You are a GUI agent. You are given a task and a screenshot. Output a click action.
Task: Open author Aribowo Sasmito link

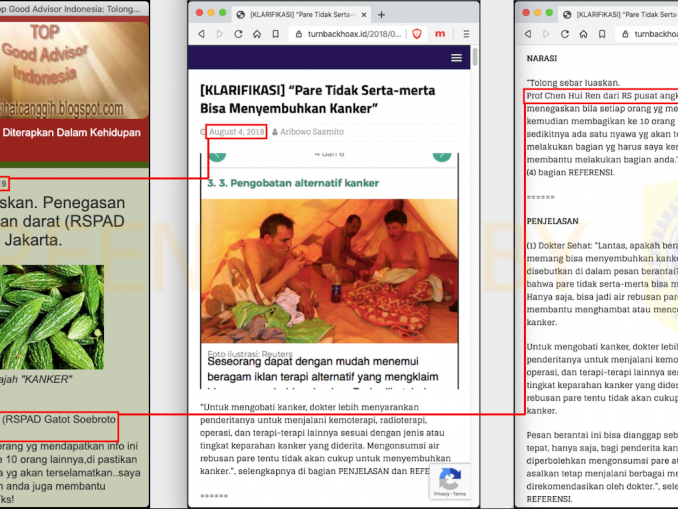click(312, 132)
